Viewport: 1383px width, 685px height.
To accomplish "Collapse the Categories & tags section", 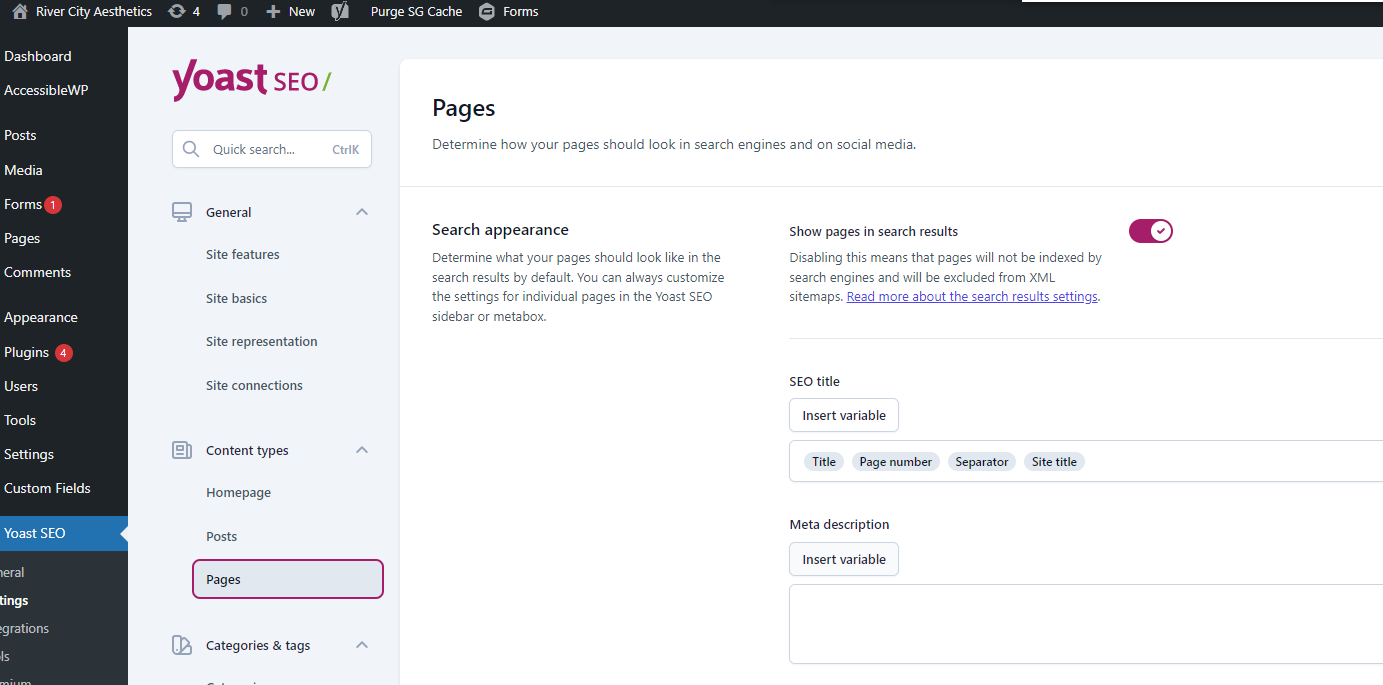I will (x=362, y=645).
